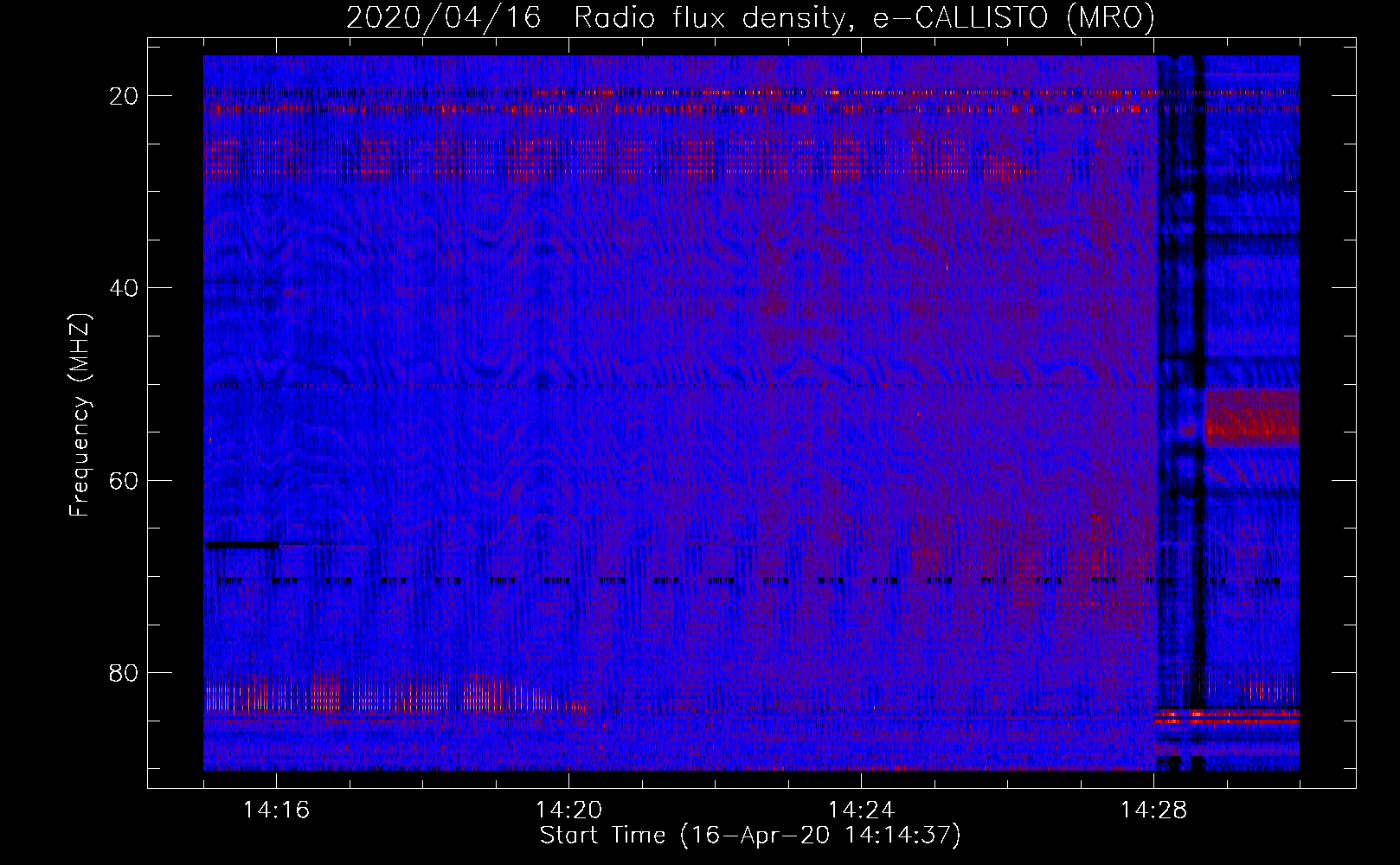This screenshot has height=865, width=1400.
Task: Select the 14:20 time tick label
Action: tap(568, 810)
